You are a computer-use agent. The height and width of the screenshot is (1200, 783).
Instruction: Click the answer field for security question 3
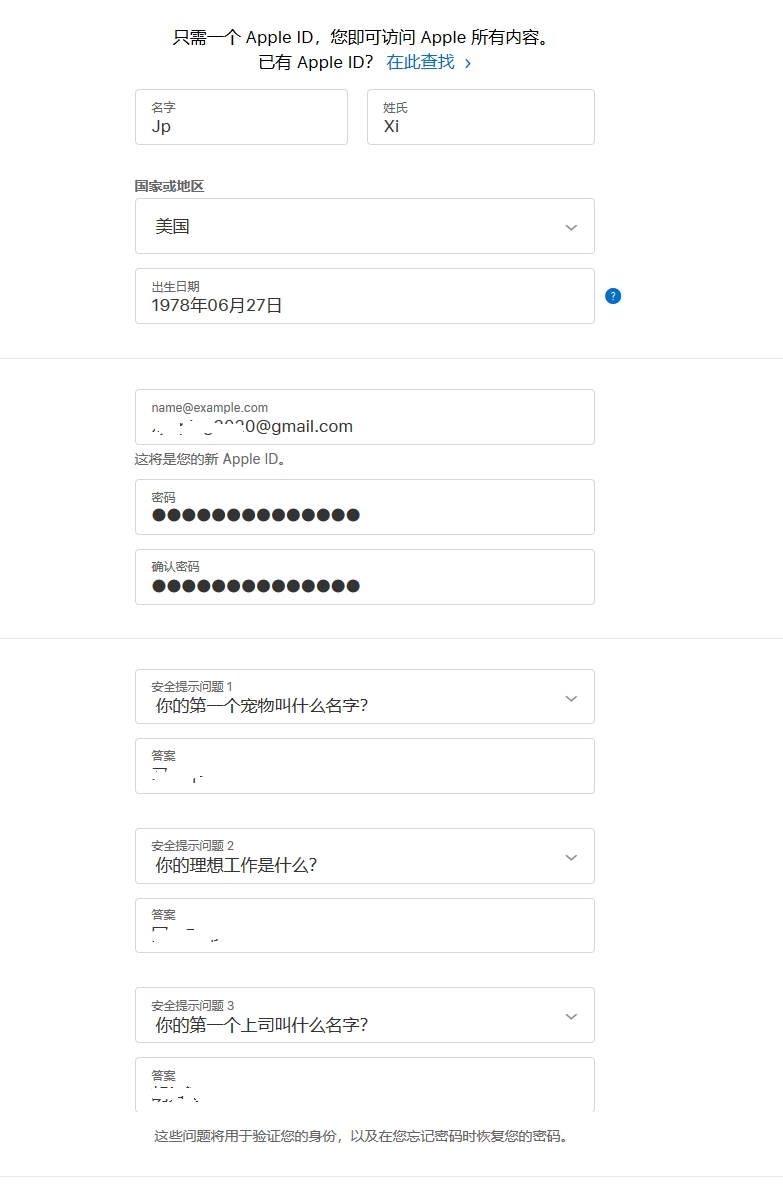pos(365,1085)
